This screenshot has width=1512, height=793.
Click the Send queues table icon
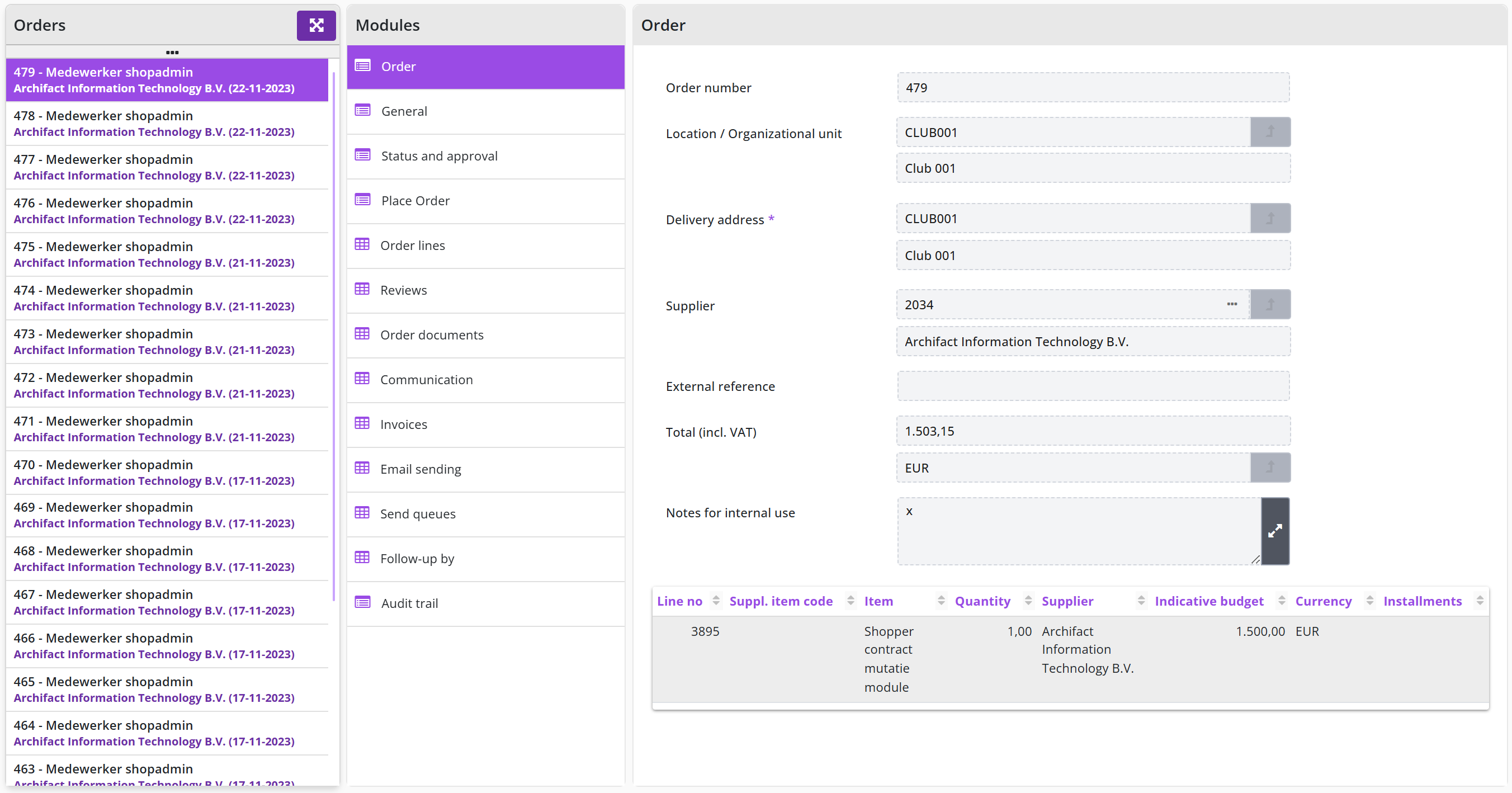(362, 513)
